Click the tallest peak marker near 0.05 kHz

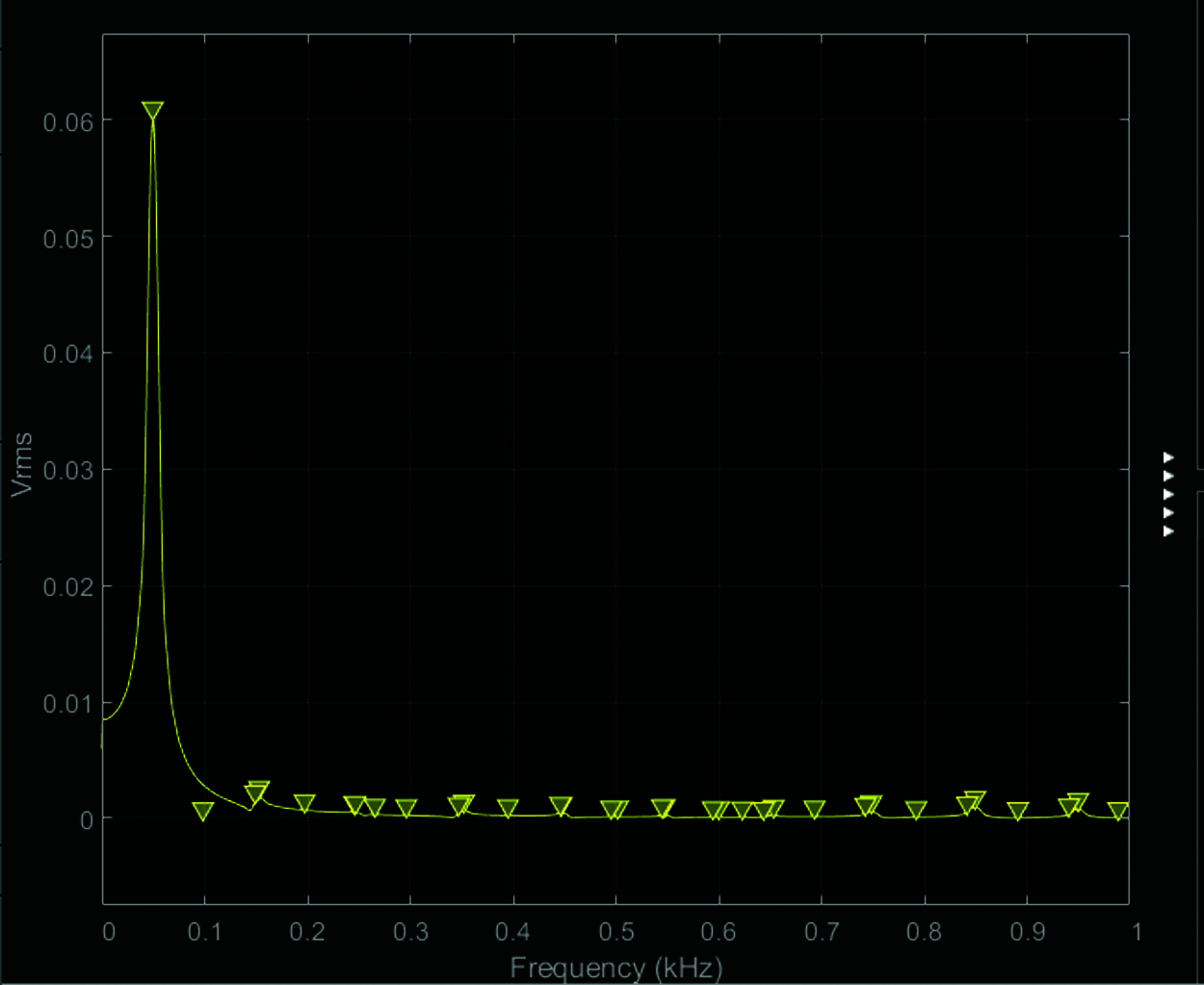(152, 111)
